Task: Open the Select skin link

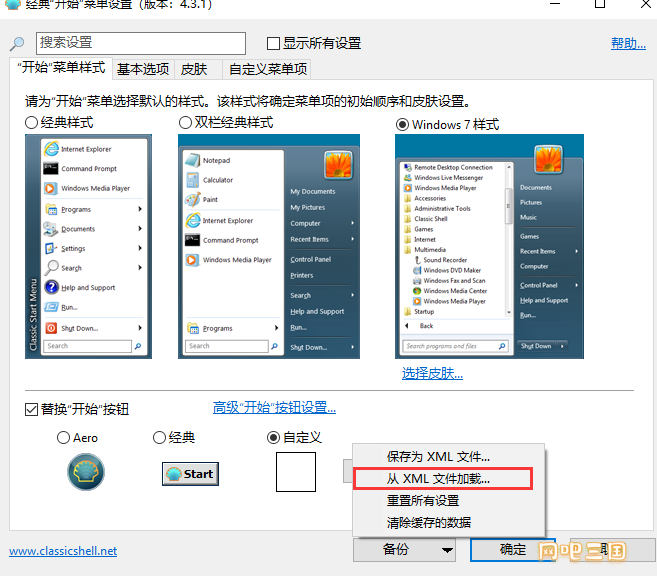Action: pyautogui.click(x=432, y=373)
